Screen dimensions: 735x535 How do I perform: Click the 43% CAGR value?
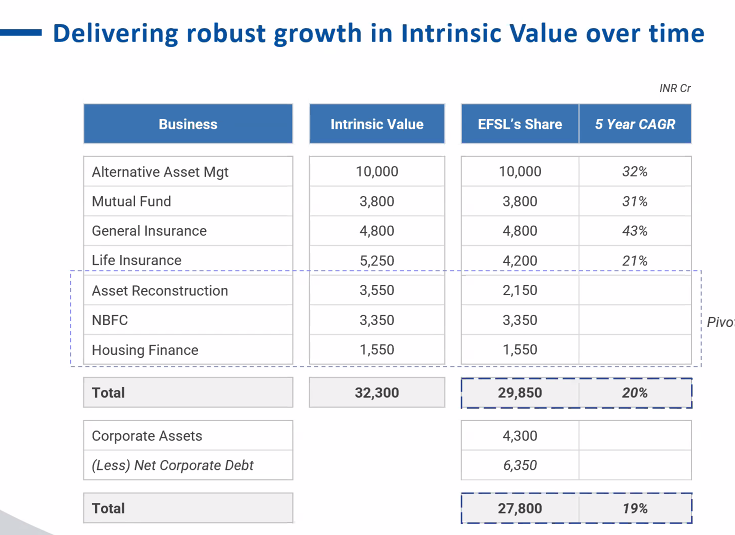tap(635, 231)
